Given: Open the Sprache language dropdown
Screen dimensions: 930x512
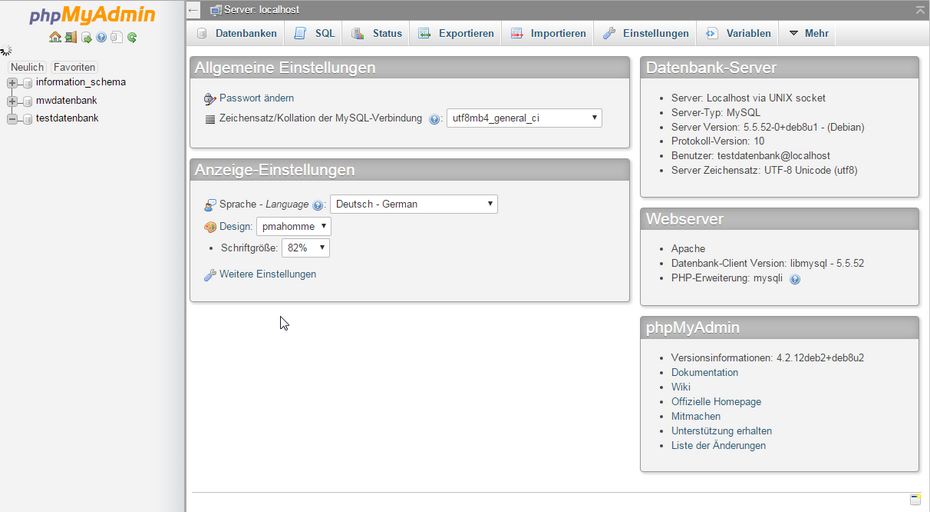Looking at the screenshot, I should [413, 204].
